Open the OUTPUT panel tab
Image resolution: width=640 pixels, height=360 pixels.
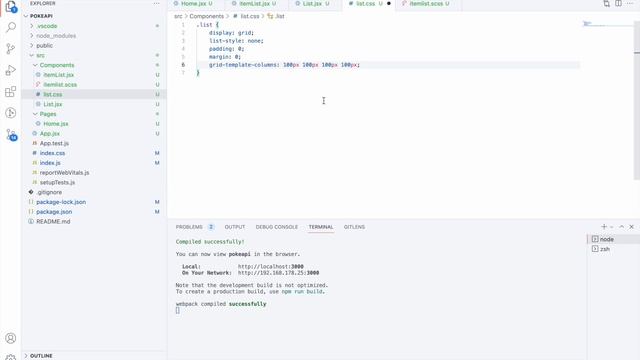pos(235,227)
